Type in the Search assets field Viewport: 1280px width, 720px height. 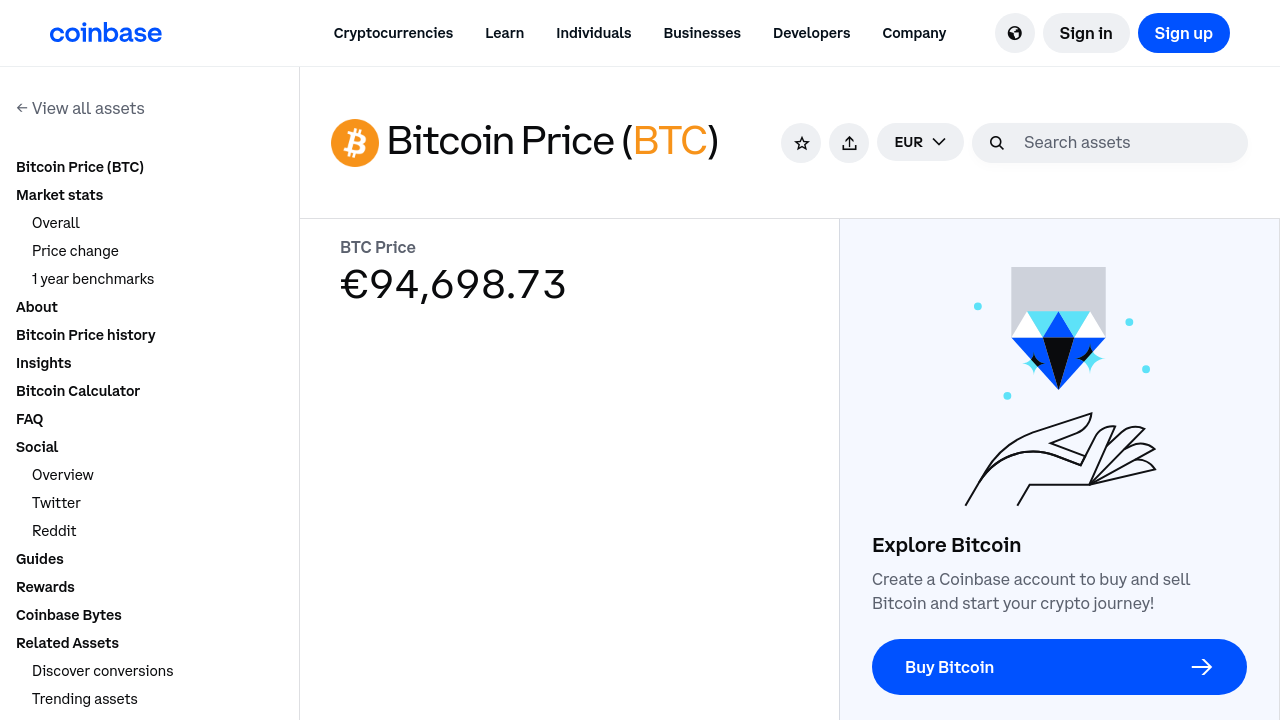(x=1125, y=143)
